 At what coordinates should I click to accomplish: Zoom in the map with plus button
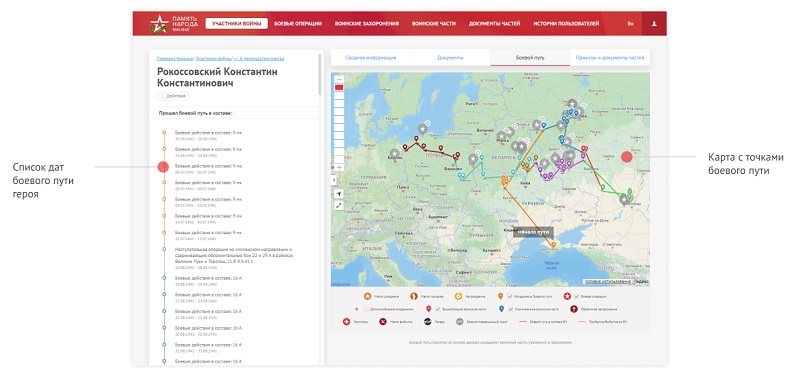tap(339, 167)
